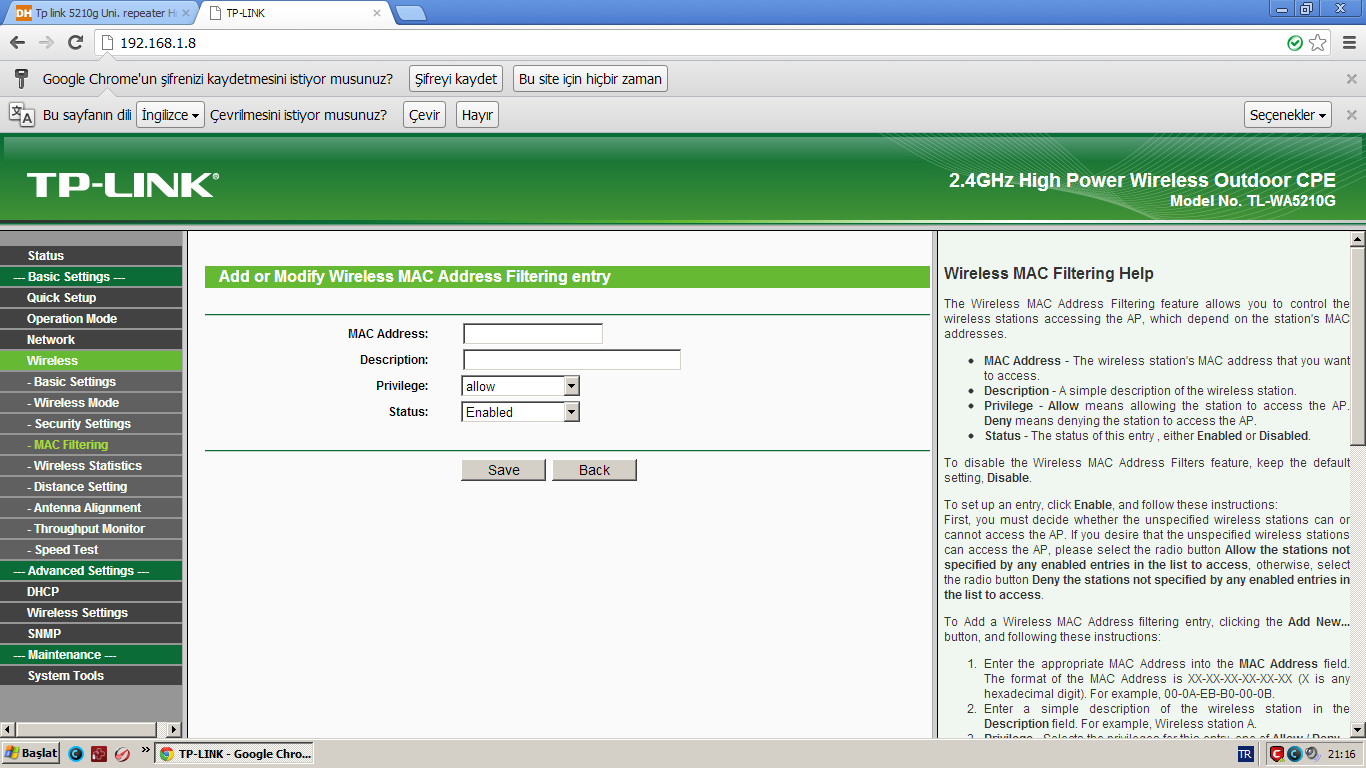This screenshot has height=768, width=1366.
Task: Click the browser Back arrow
Action: pyautogui.click(x=17, y=43)
